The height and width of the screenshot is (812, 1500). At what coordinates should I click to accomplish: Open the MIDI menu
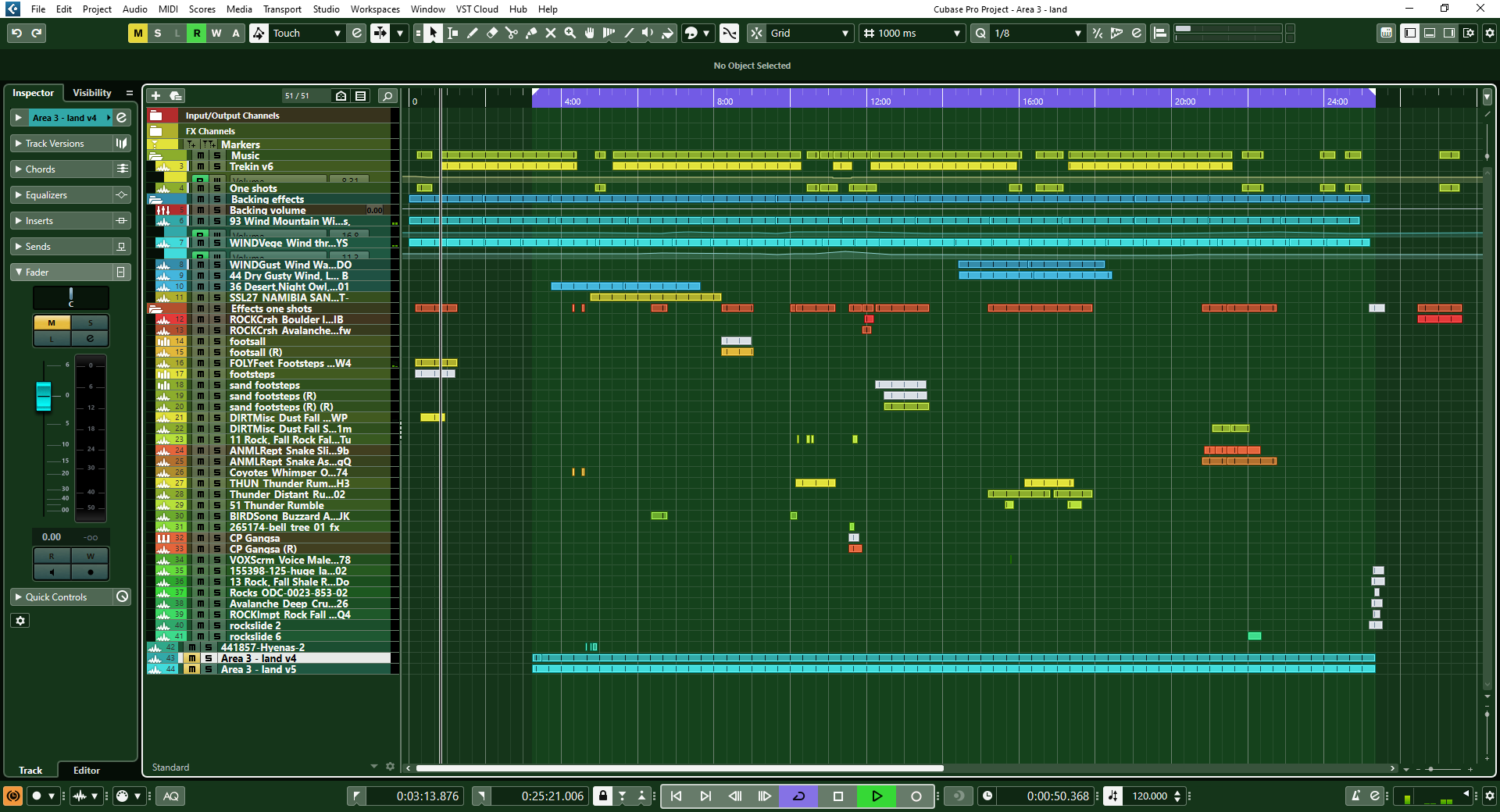point(168,9)
